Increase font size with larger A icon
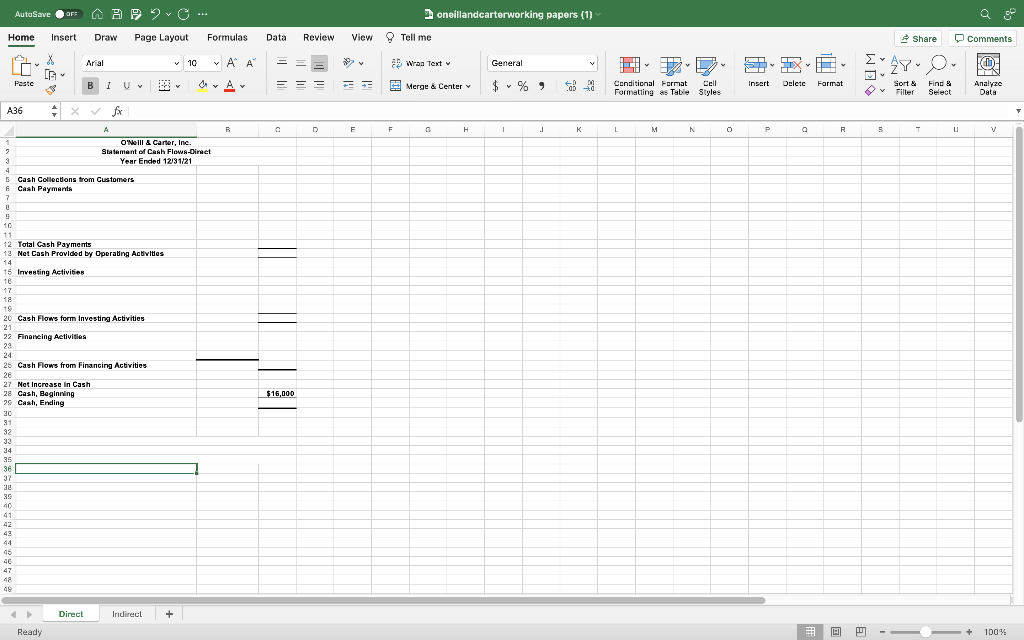This screenshot has width=1024, height=640. [x=231, y=63]
